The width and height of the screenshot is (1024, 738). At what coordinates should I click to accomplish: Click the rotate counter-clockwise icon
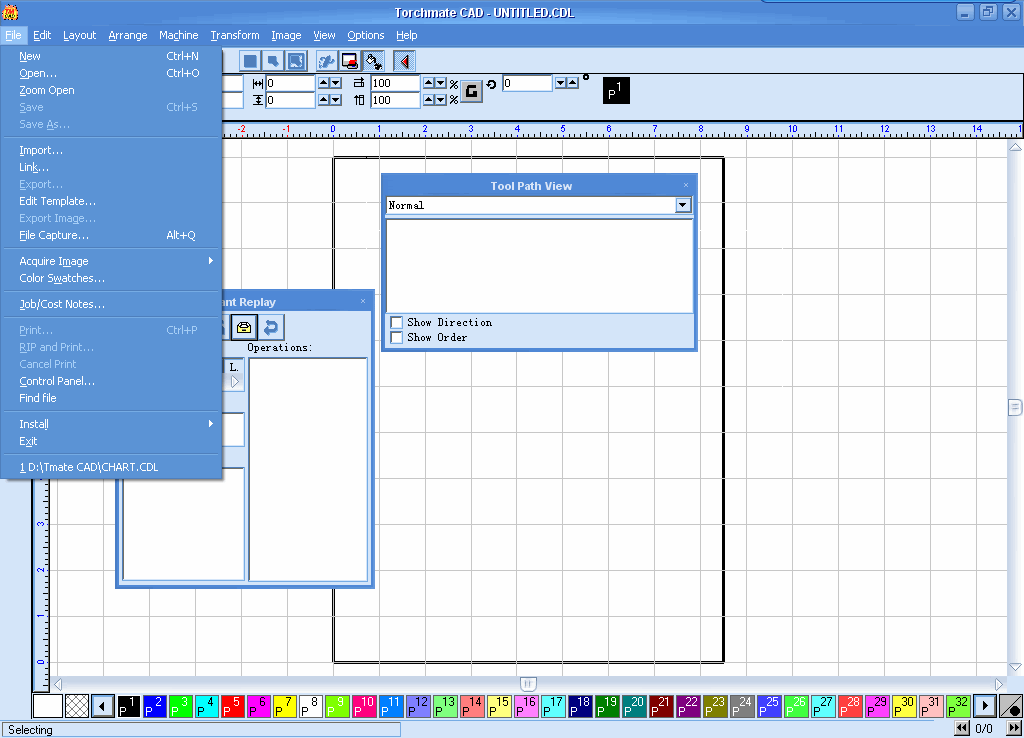(491, 84)
